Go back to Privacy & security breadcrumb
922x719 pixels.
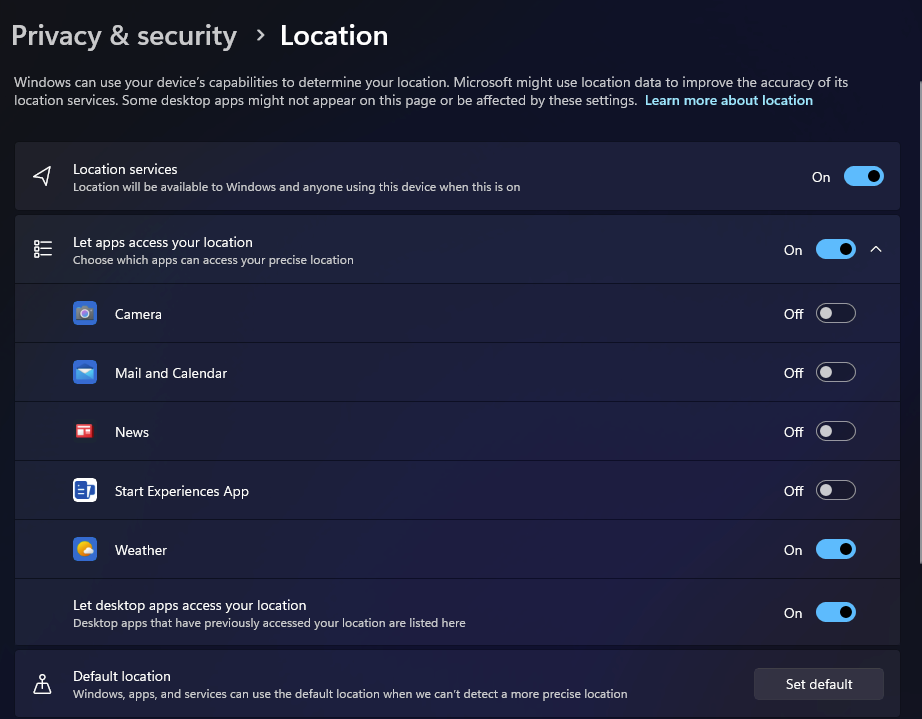pos(124,36)
